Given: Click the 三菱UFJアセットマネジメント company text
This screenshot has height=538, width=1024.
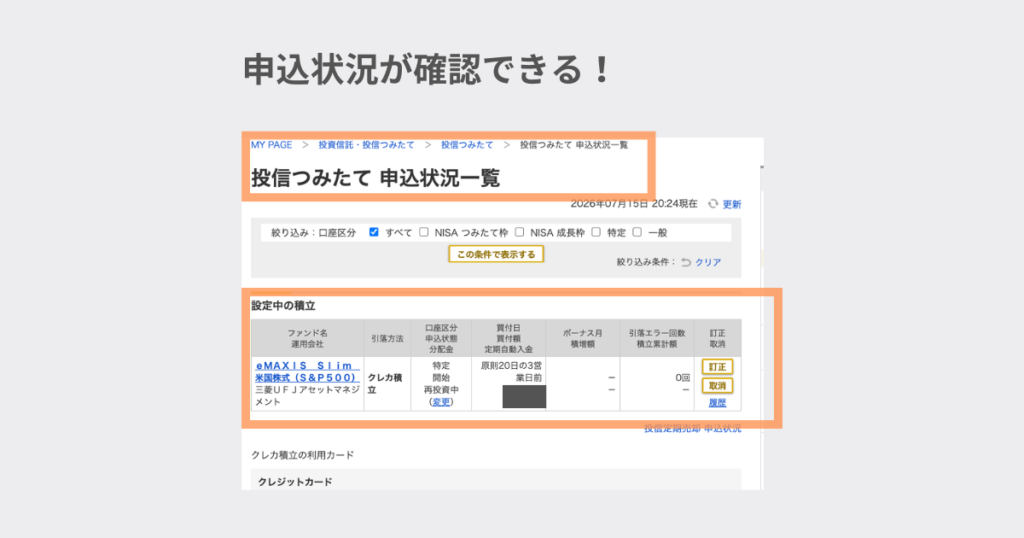Looking at the screenshot, I should pyautogui.click(x=307, y=396).
